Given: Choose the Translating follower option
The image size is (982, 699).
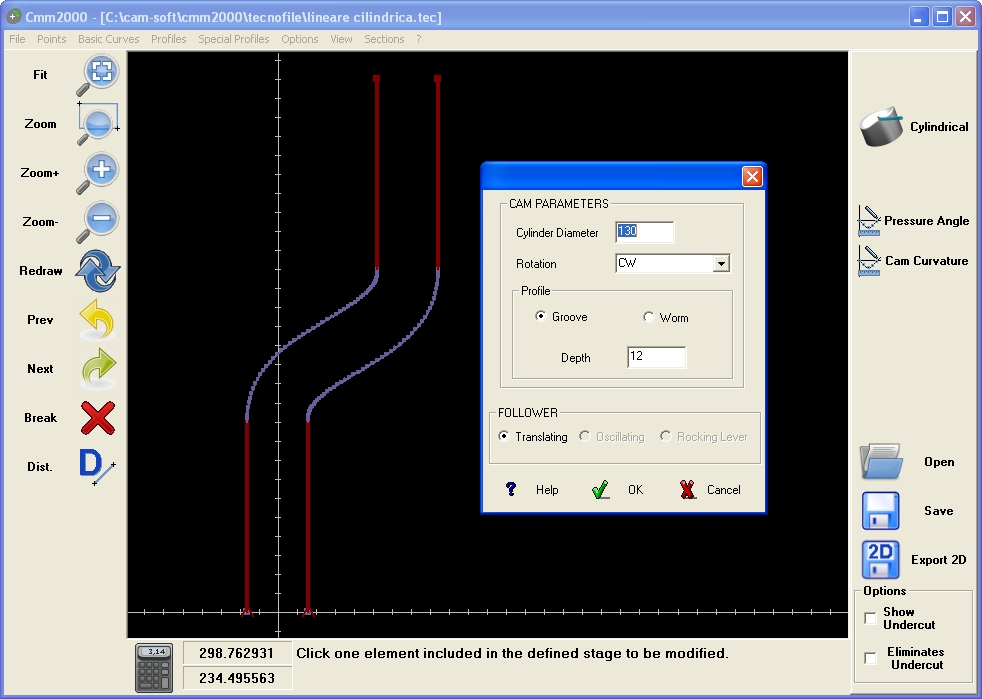Looking at the screenshot, I should [x=504, y=436].
